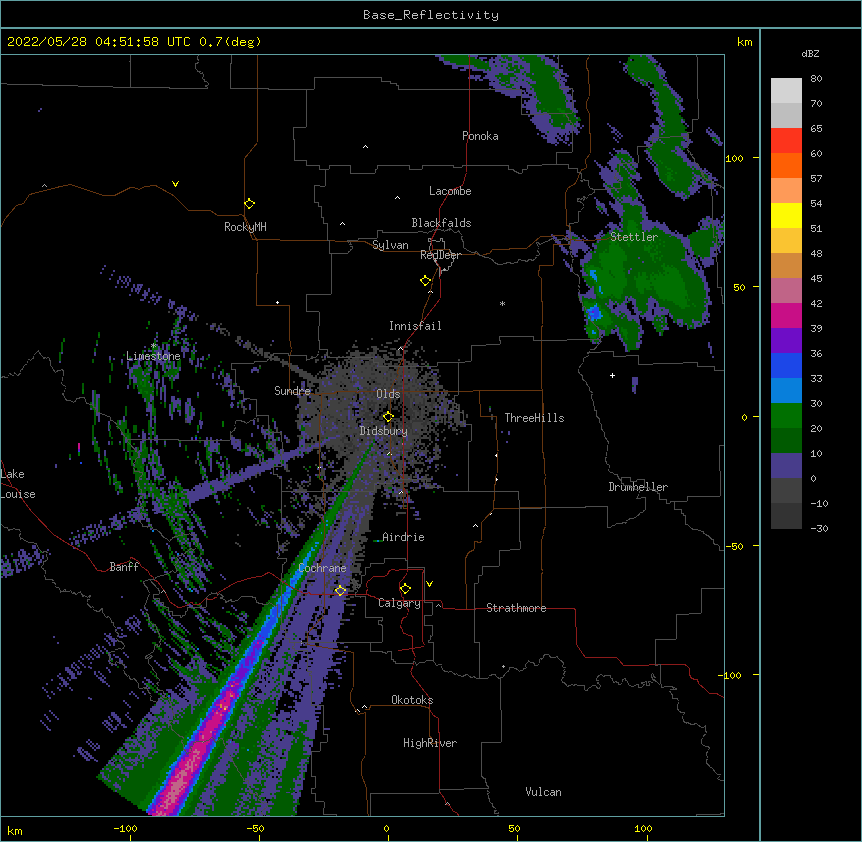Click the Didsbury town label

pyautogui.click(x=383, y=431)
